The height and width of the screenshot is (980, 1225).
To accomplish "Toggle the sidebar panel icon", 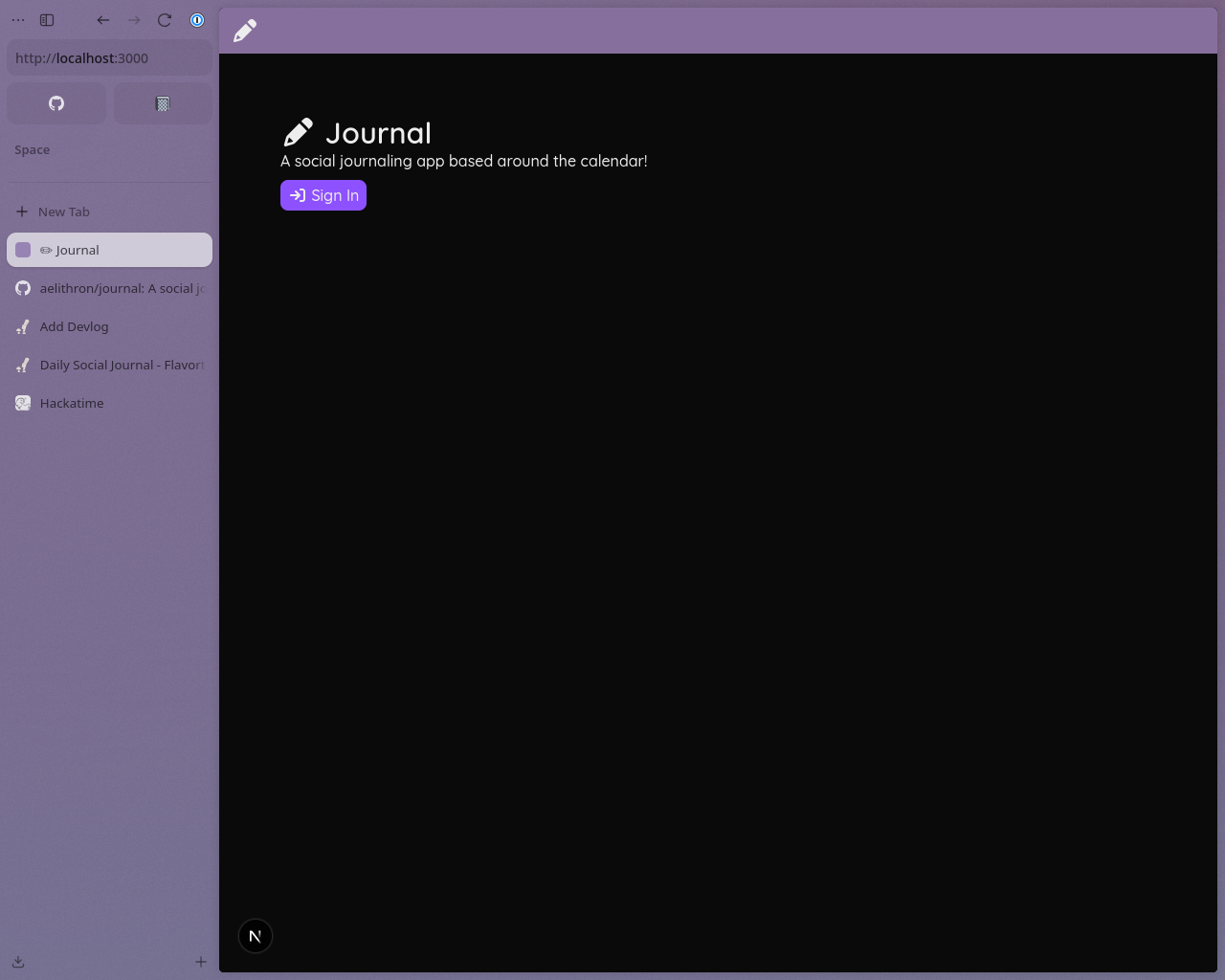I will 47,20.
